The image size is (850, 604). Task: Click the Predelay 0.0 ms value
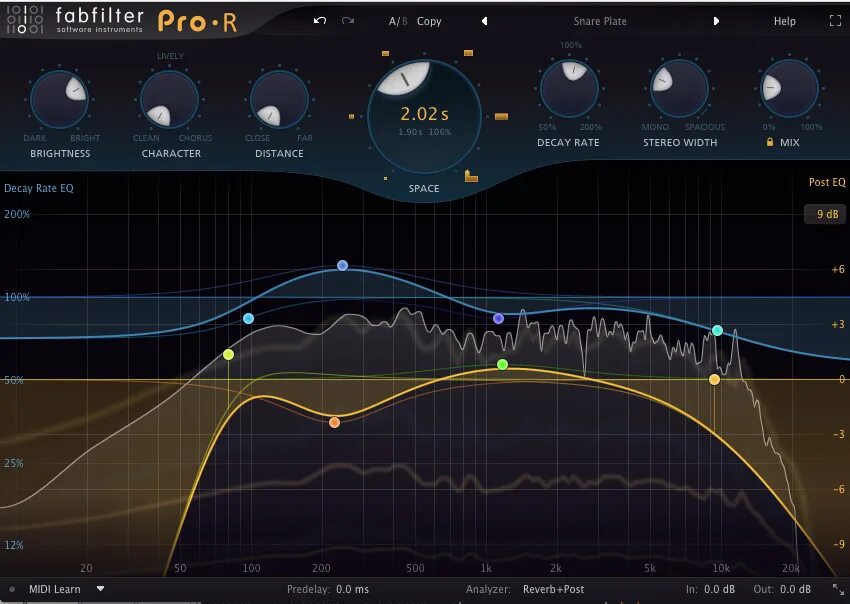[352, 589]
